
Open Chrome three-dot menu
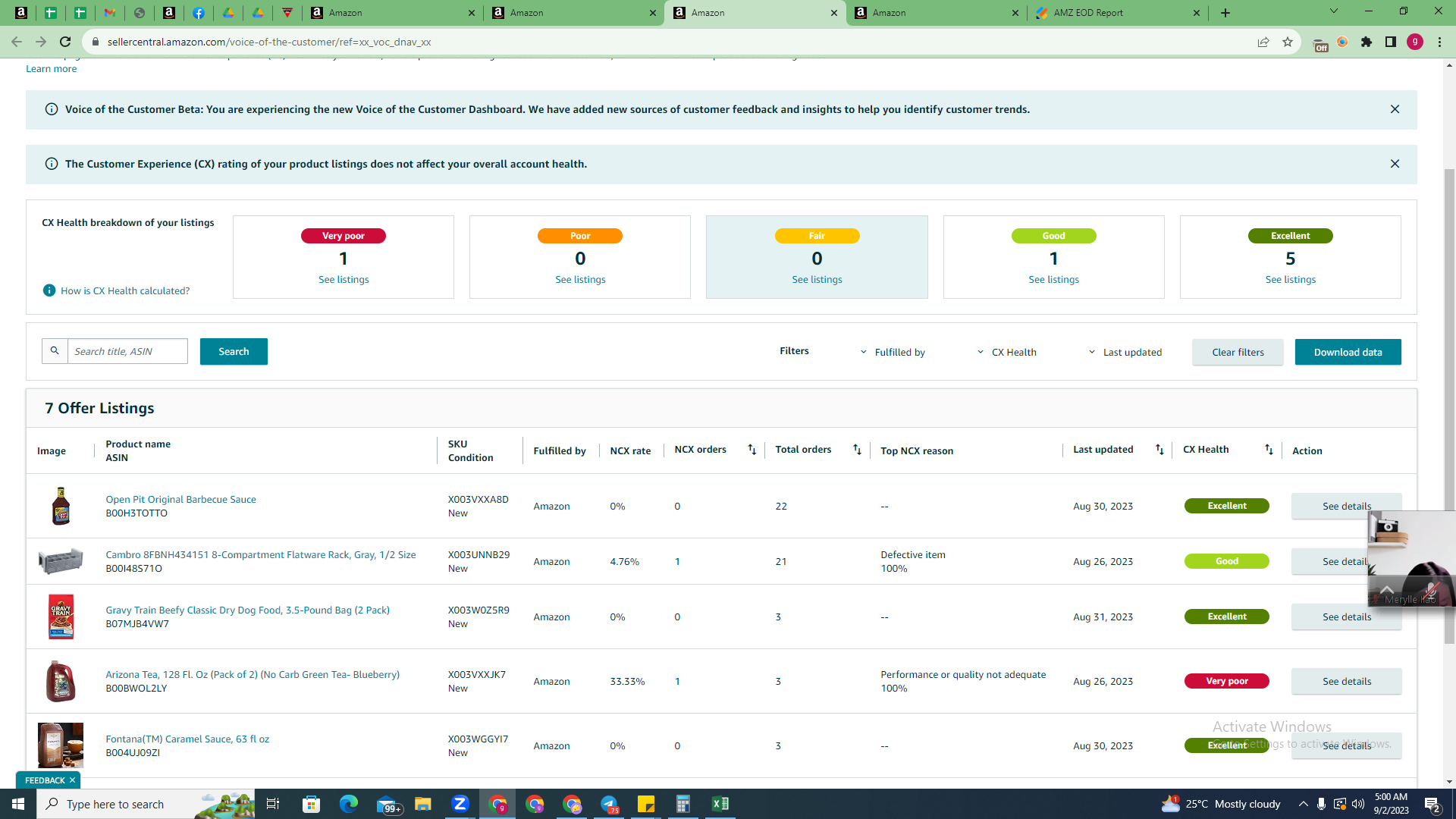(1439, 42)
